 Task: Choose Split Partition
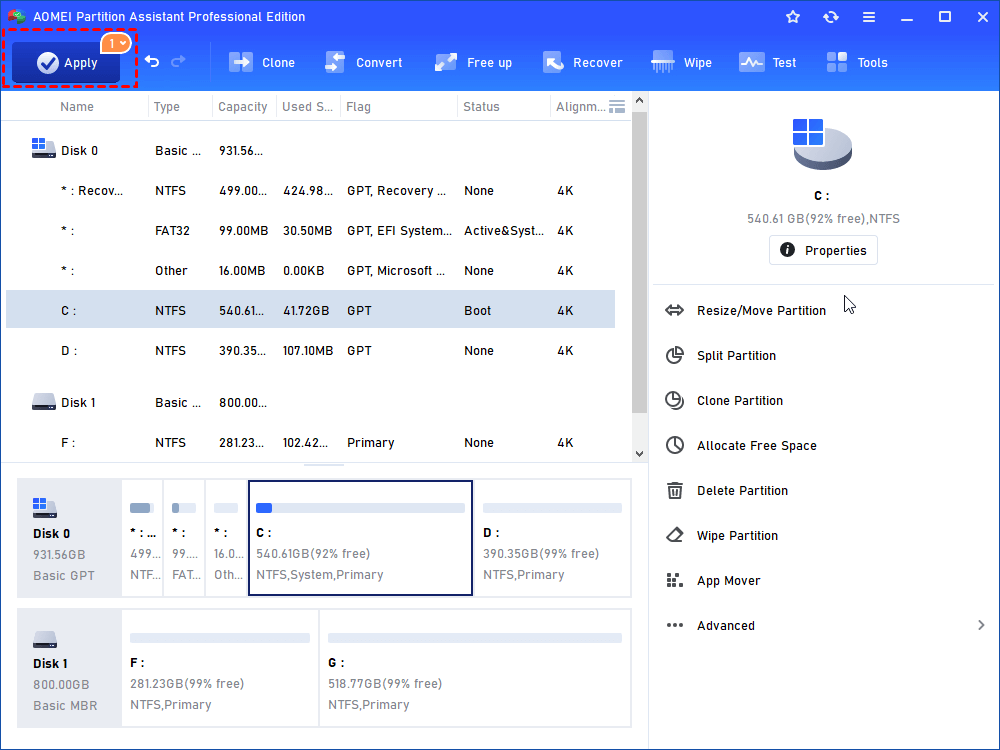[x=737, y=356]
